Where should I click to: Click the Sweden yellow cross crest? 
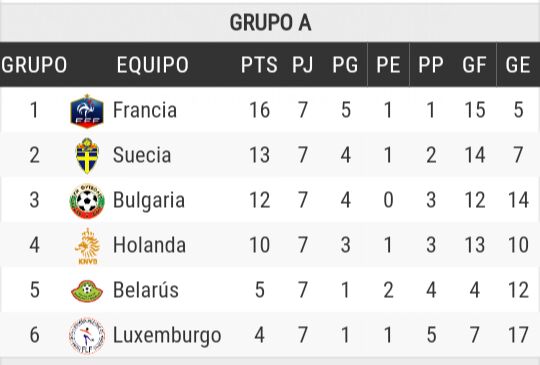[87, 155]
